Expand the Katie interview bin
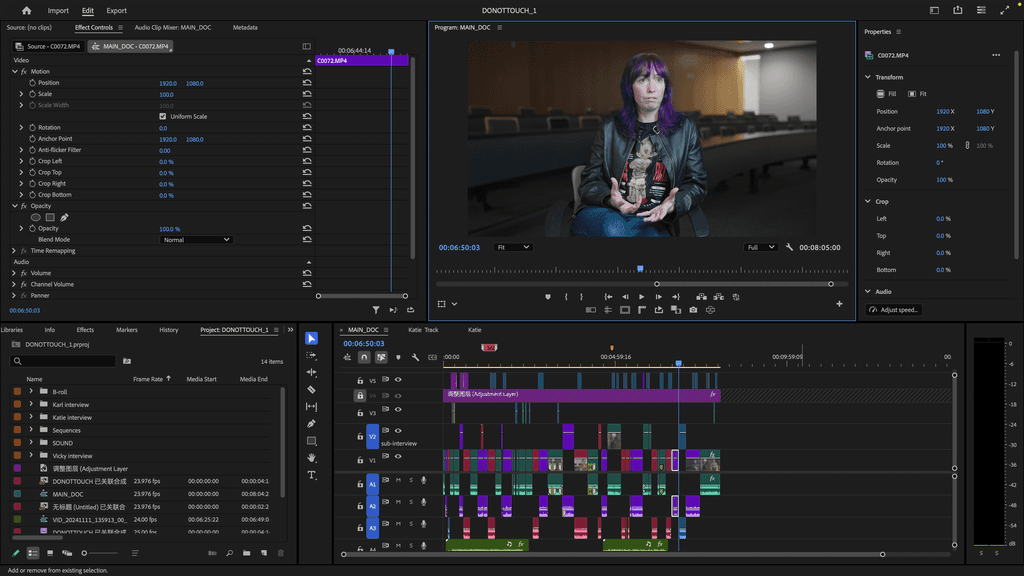 point(31,417)
